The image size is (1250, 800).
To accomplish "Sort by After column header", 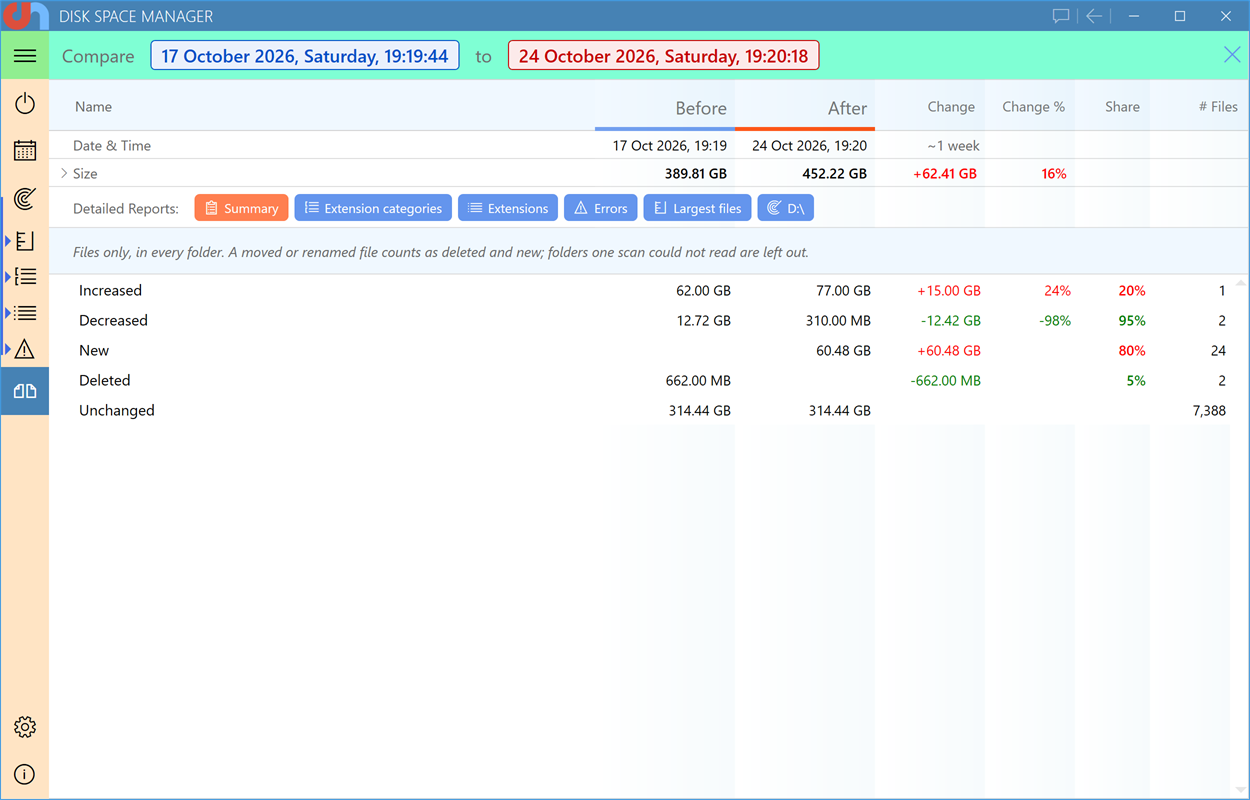I will 847,108.
